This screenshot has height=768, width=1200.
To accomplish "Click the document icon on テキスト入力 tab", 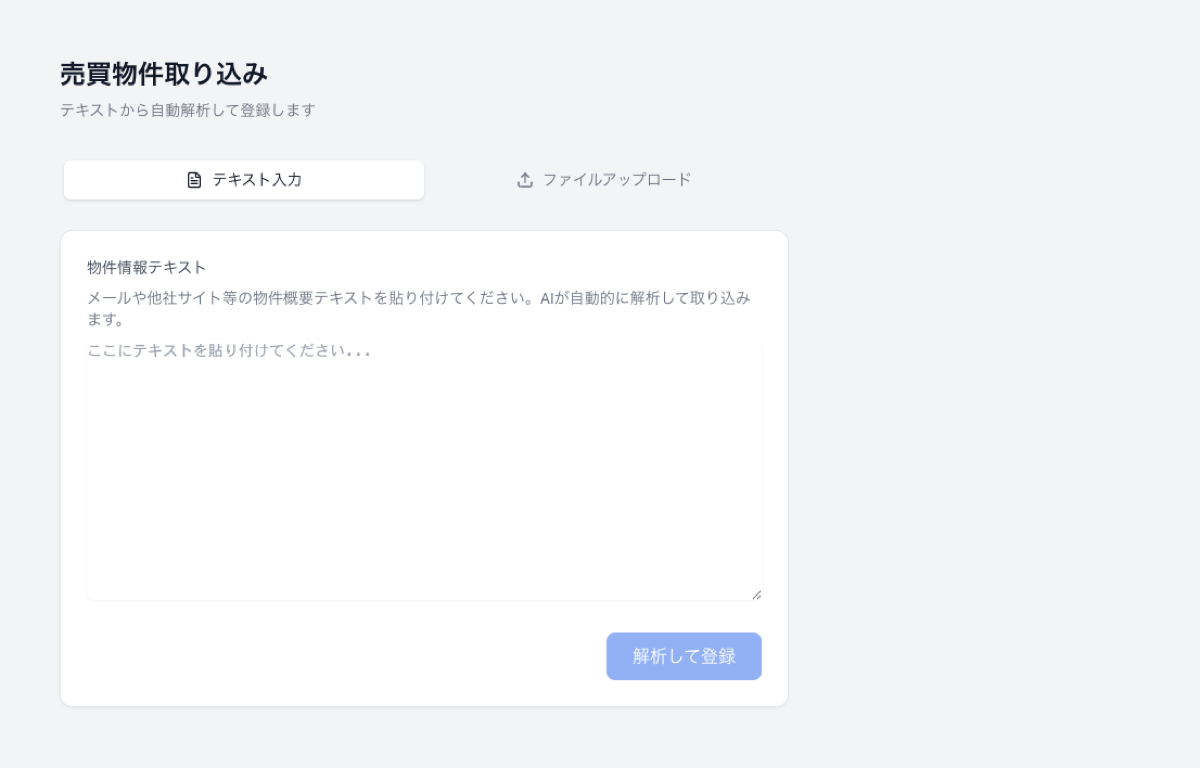I will coord(195,180).
